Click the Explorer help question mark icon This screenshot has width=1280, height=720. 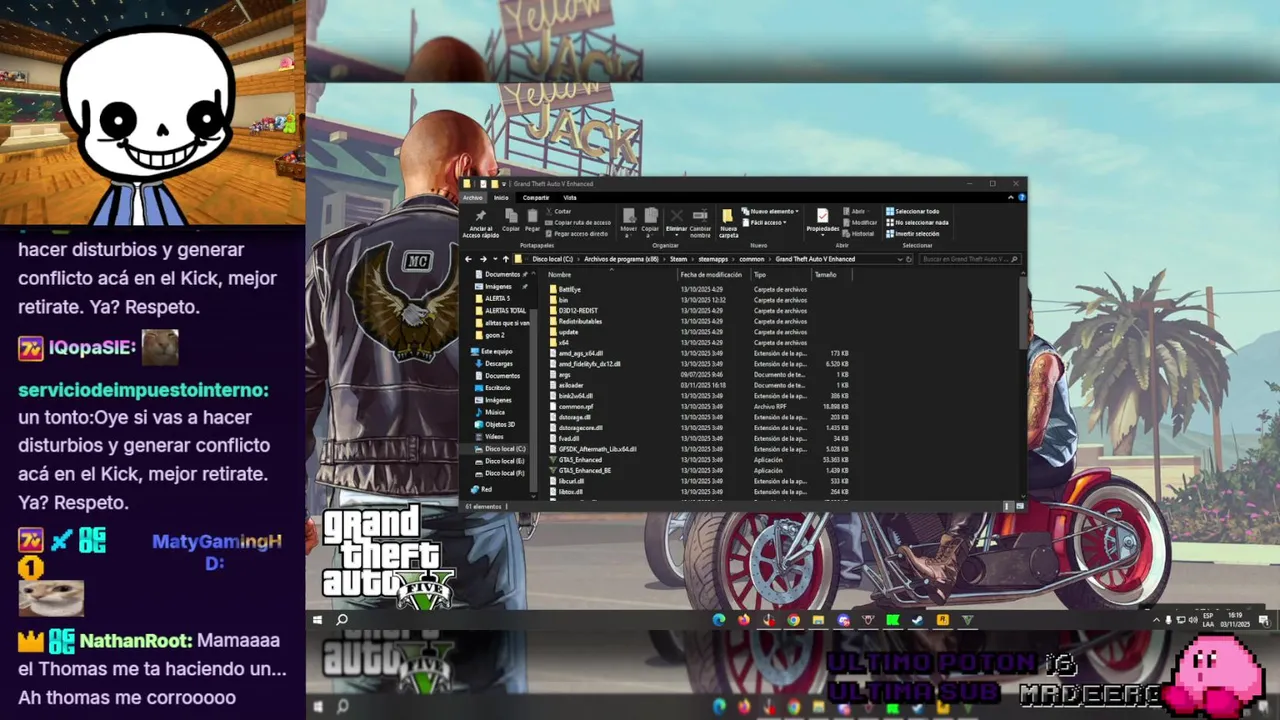click(1022, 197)
